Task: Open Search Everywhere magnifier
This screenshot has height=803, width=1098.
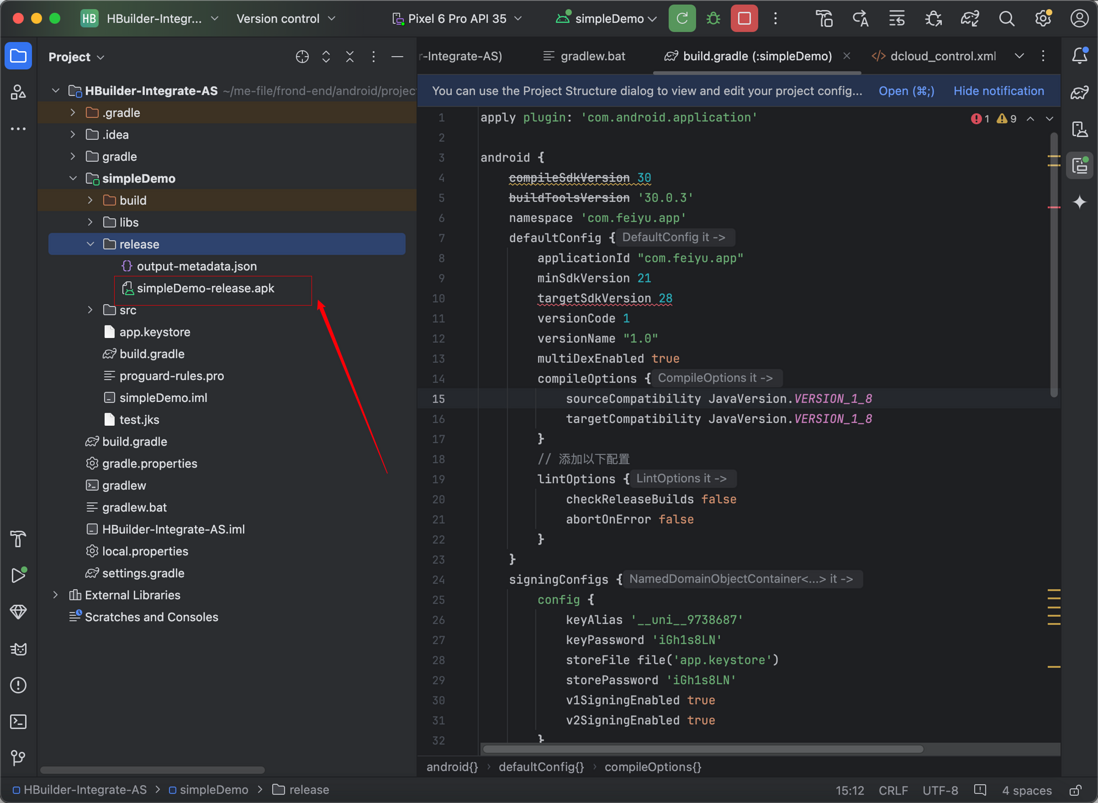Action: [1006, 19]
